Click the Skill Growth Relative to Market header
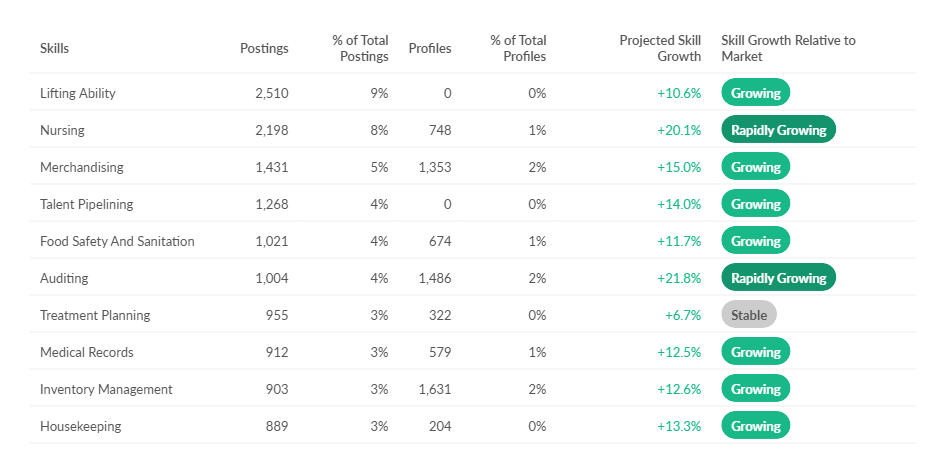Screen dimensions: 946x474 coord(788,48)
